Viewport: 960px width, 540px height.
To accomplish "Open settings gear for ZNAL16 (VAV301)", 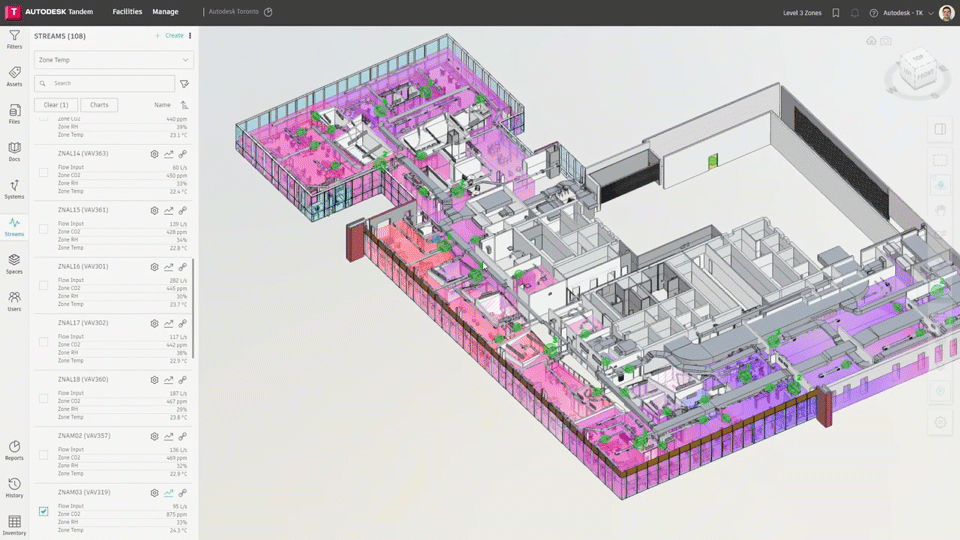I will (155, 267).
